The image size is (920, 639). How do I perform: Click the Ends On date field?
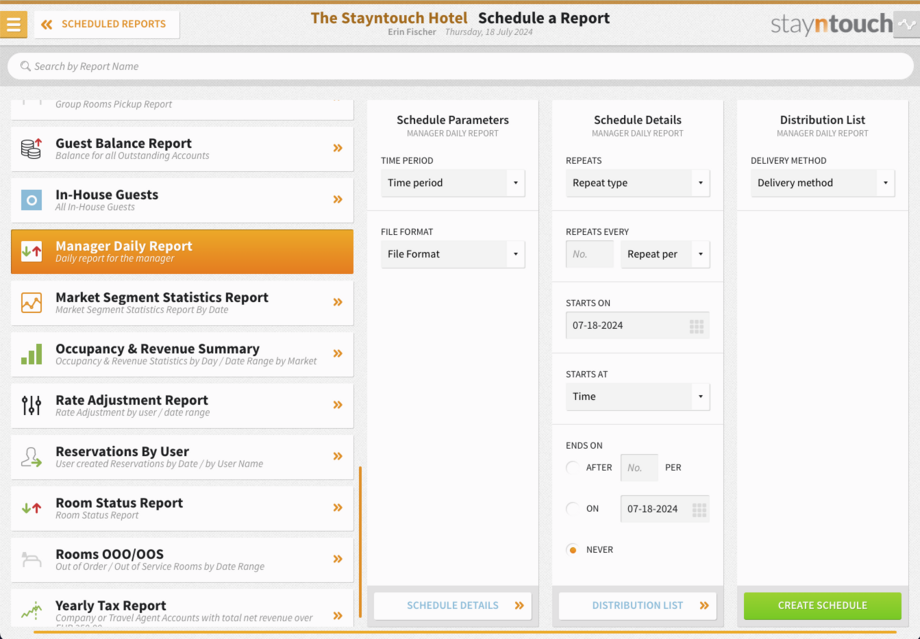click(x=665, y=509)
